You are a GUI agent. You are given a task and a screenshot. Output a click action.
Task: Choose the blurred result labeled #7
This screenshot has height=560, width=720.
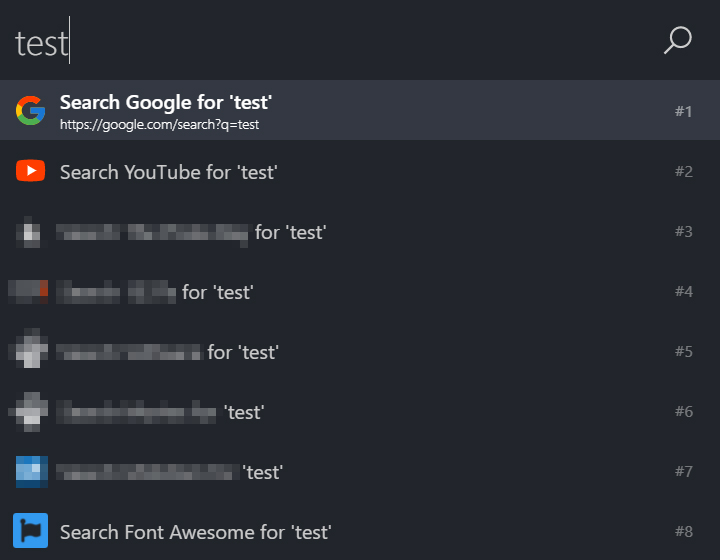pyautogui.click(x=360, y=471)
